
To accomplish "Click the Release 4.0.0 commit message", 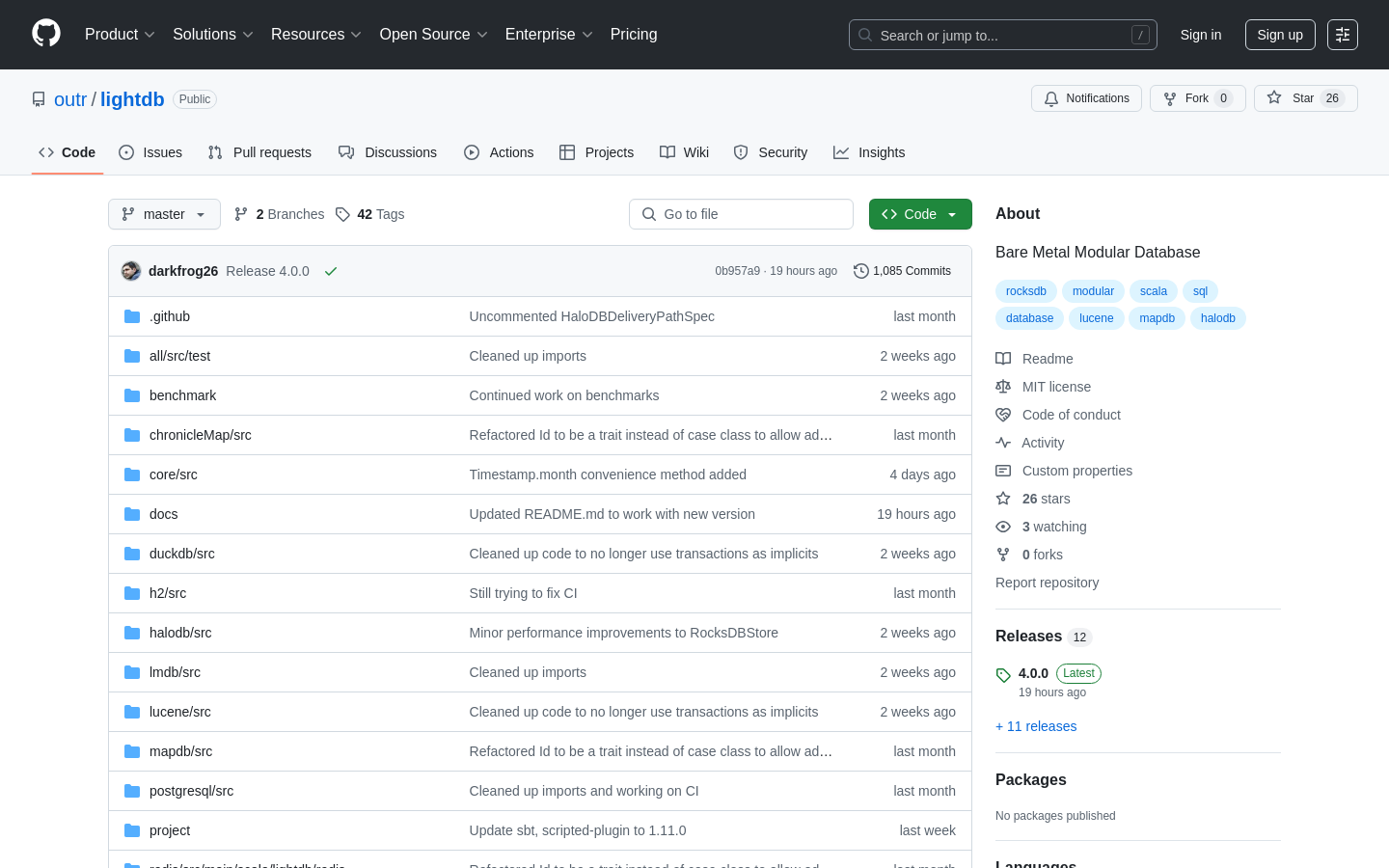I will [267, 271].
